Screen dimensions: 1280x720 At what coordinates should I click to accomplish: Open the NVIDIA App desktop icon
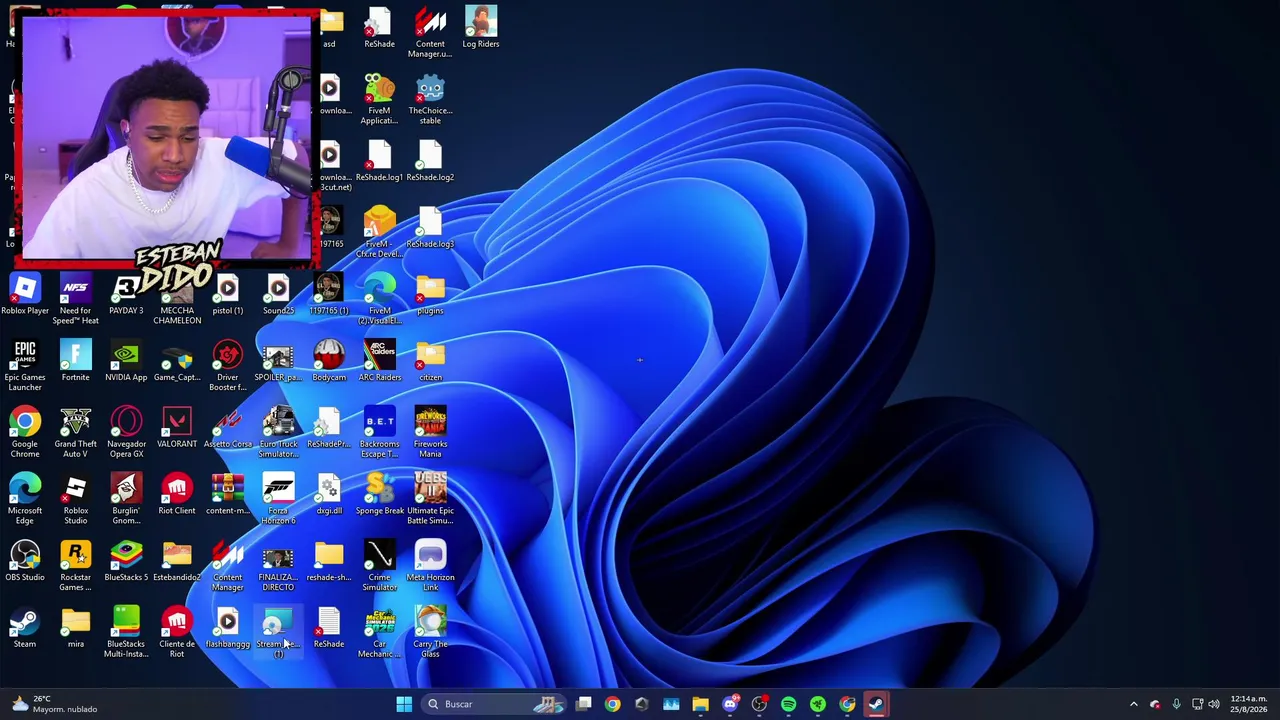(x=126, y=362)
